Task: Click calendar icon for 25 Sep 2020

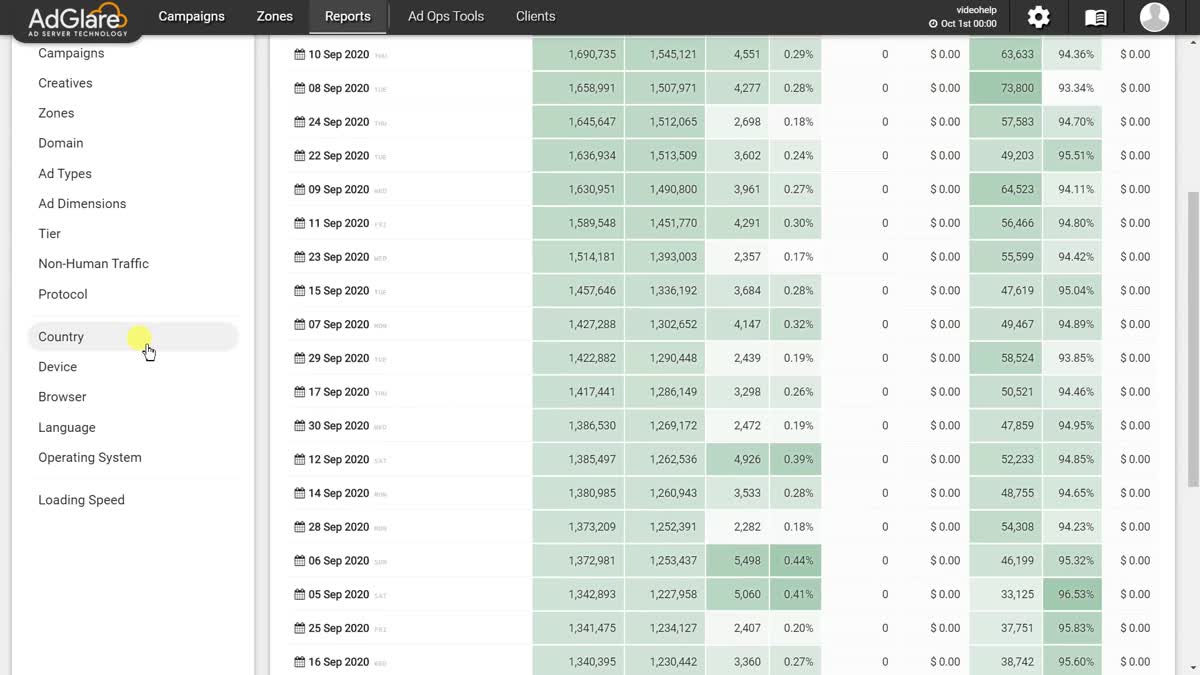Action: tap(300, 628)
